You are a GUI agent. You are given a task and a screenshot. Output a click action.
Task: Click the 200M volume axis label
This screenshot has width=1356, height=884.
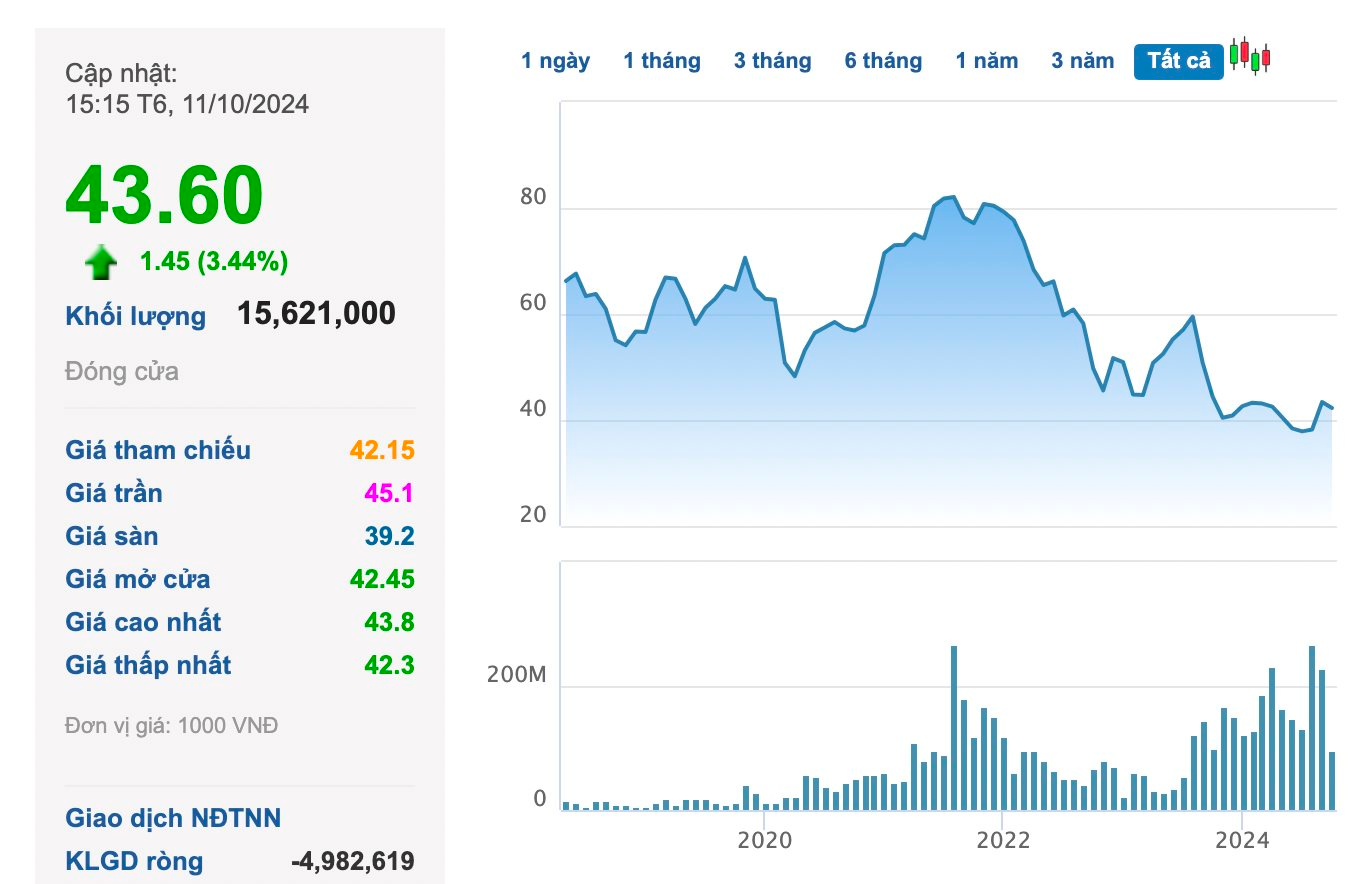[x=516, y=675]
